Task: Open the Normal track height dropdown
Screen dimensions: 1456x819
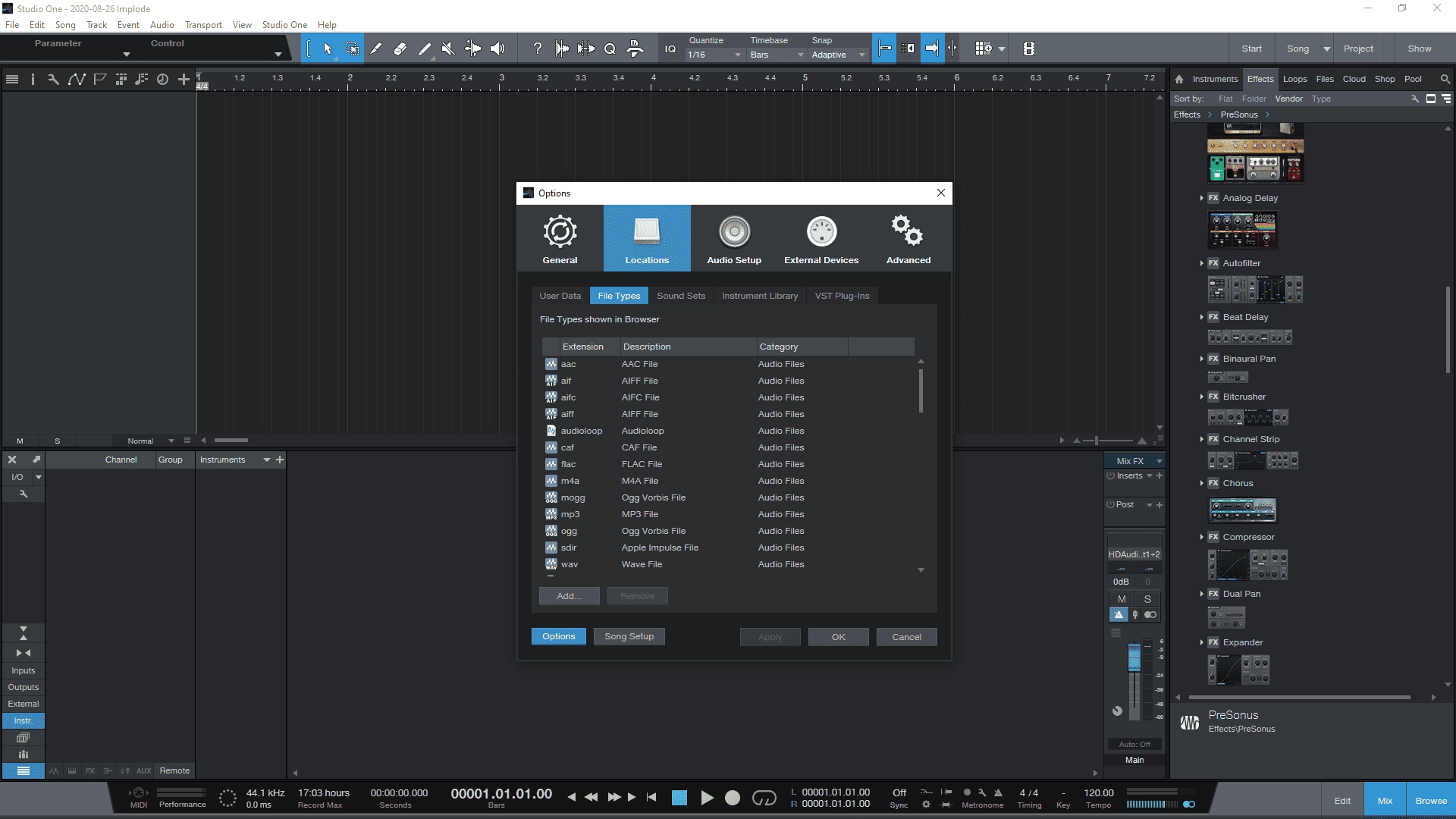Action: (151, 441)
